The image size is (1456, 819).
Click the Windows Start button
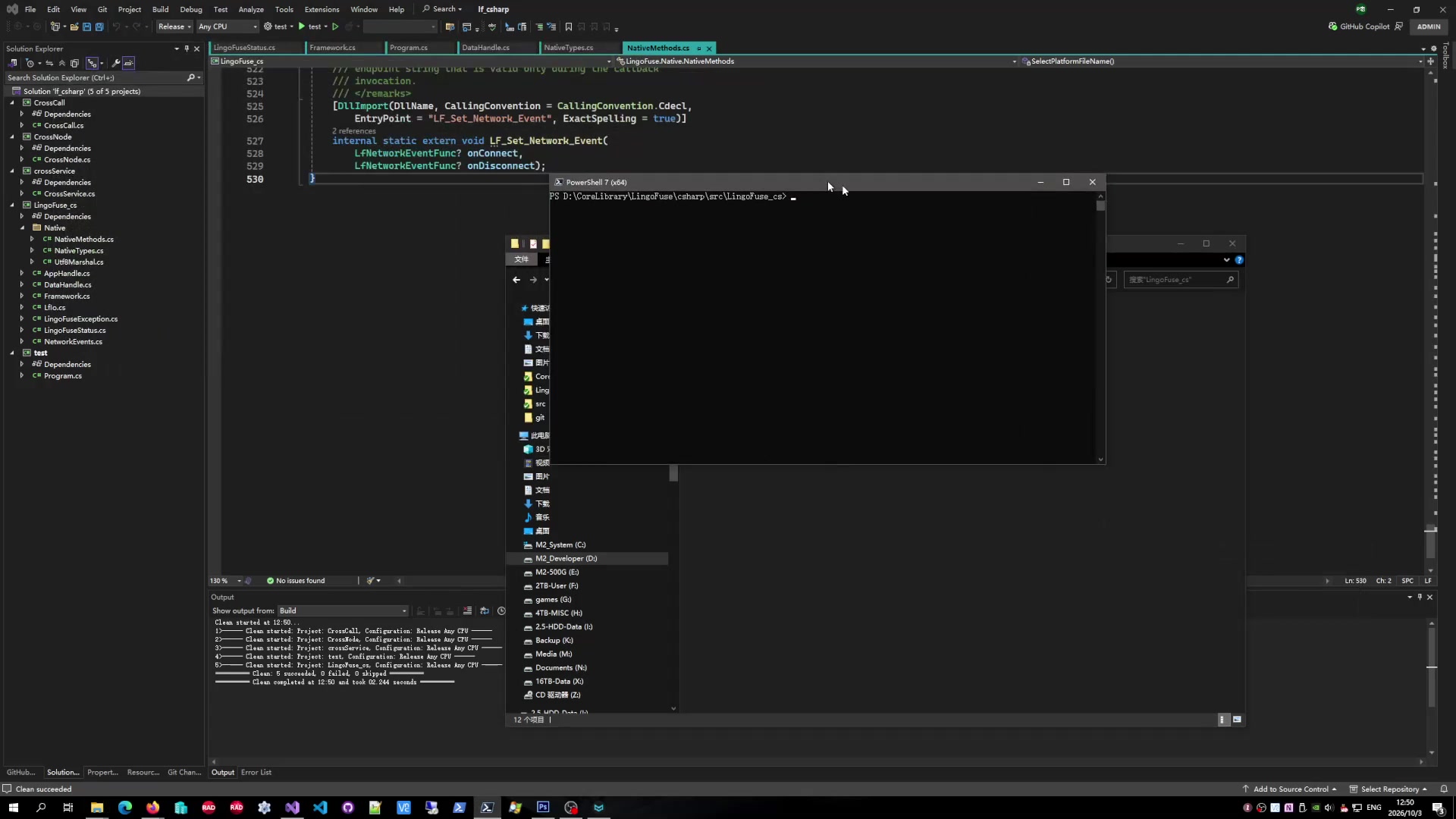[13, 808]
